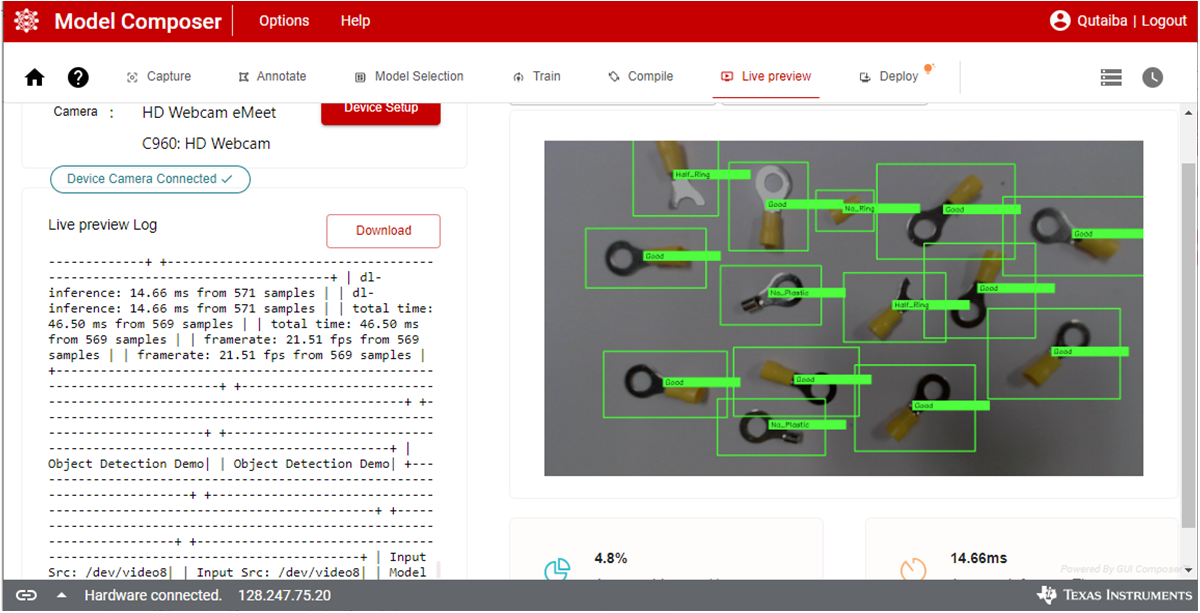Select the Deploy tab

tap(889, 77)
